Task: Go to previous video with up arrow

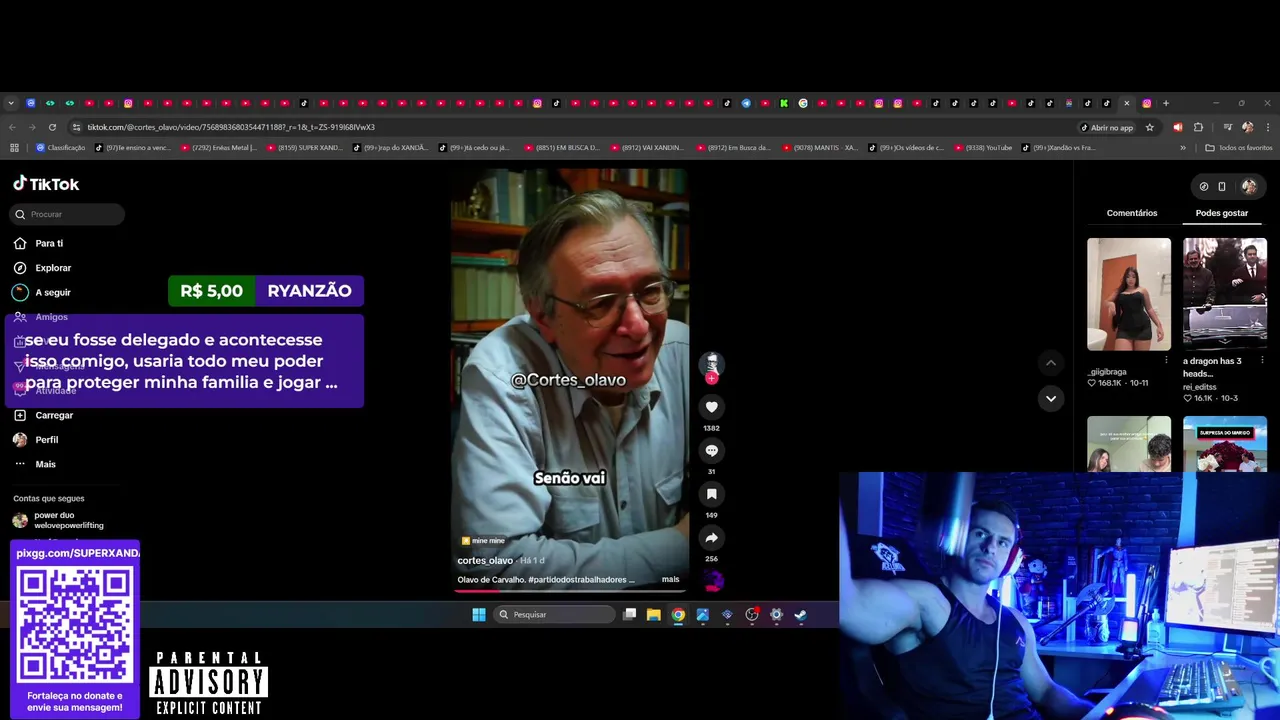Action: 1051,362
